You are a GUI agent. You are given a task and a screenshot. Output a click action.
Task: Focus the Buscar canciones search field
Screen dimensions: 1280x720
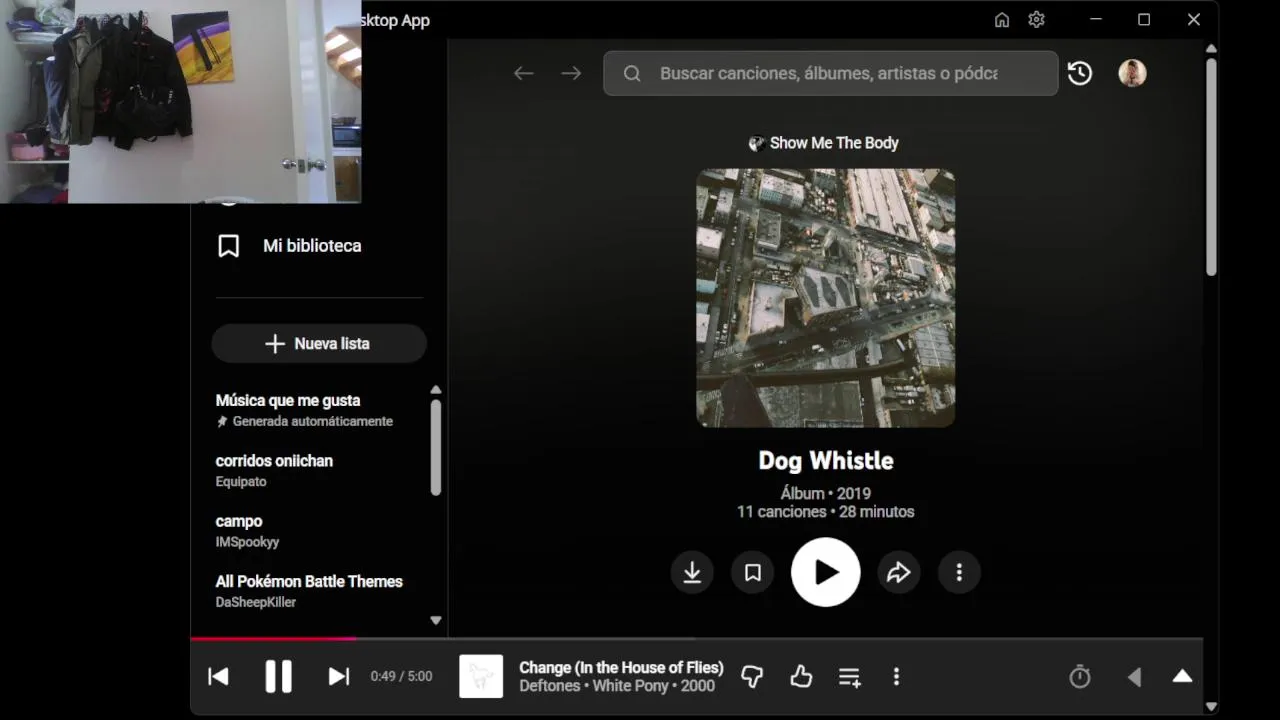tap(830, 73)
